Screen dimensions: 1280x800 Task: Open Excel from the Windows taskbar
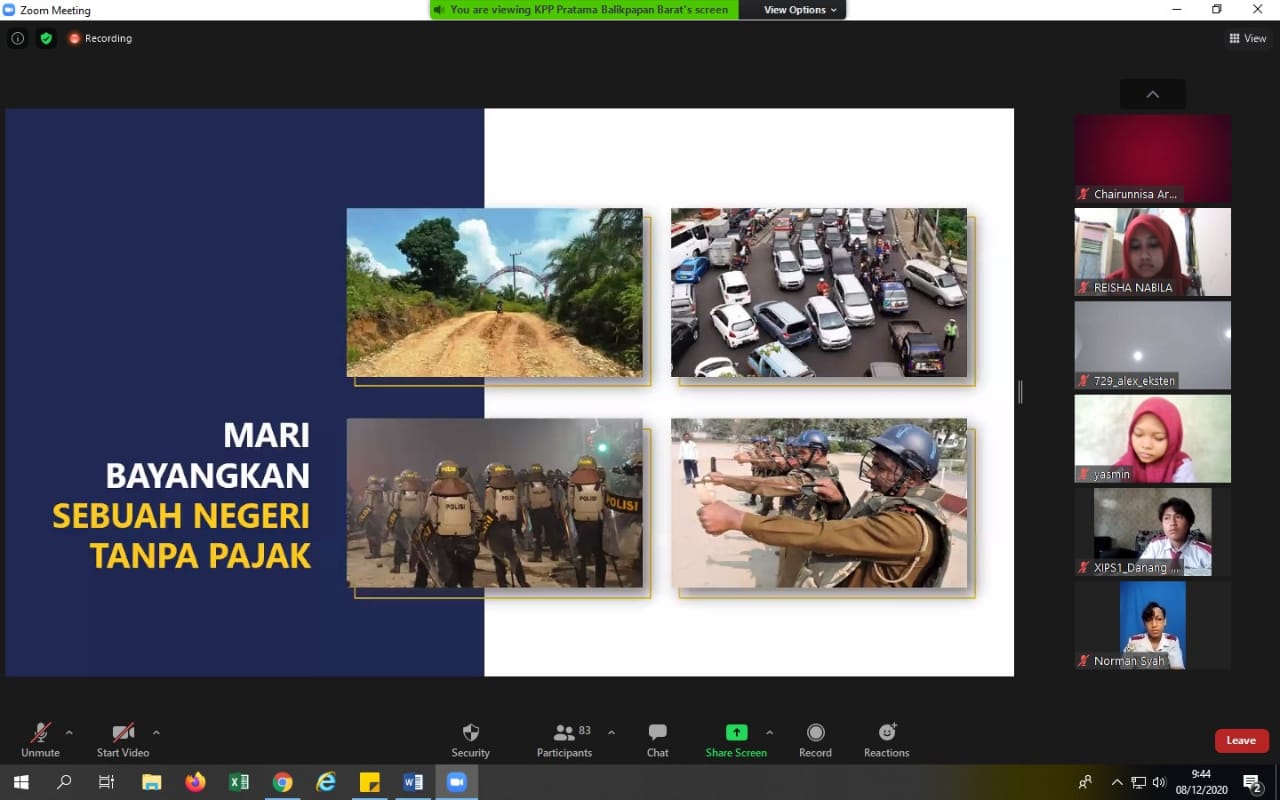click(239, 782)
